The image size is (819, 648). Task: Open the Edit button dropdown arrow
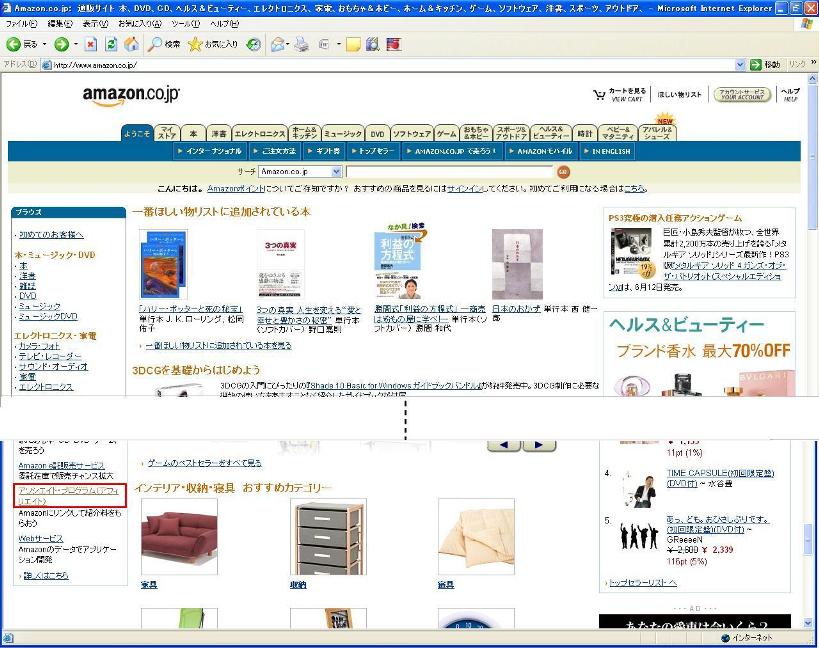(338, 44)
